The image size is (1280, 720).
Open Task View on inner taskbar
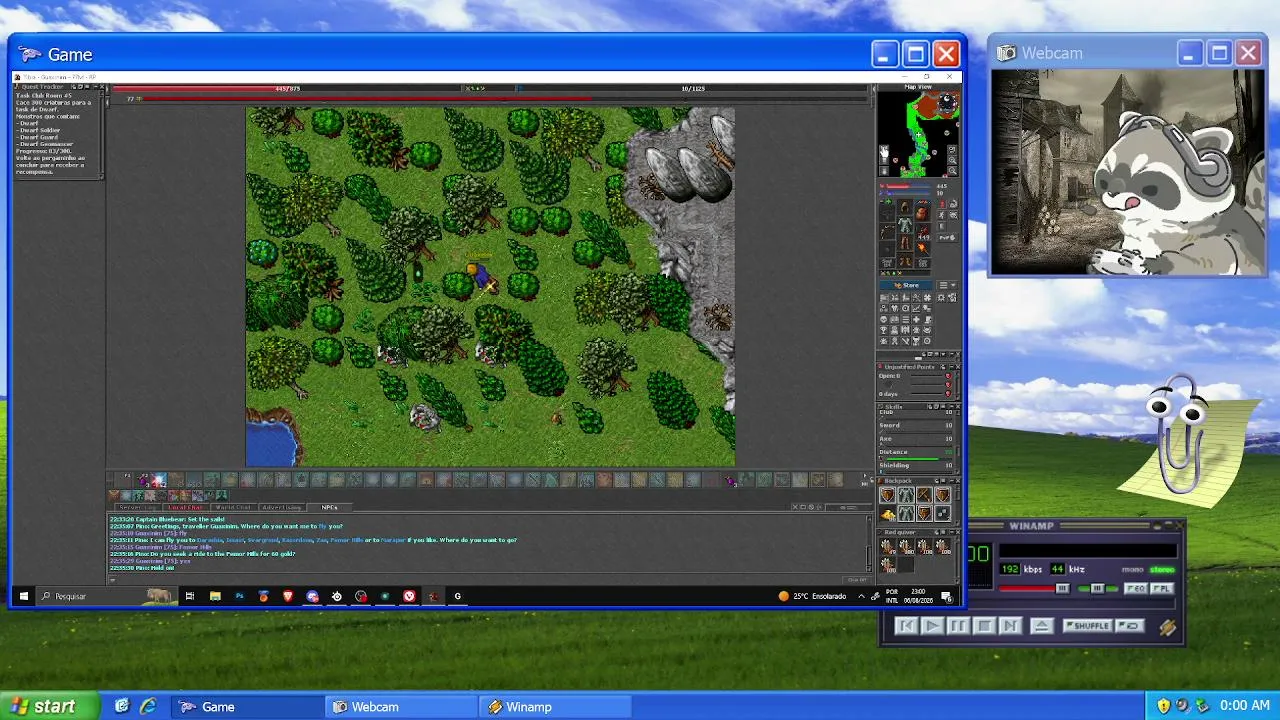click(x=190, y=596)
